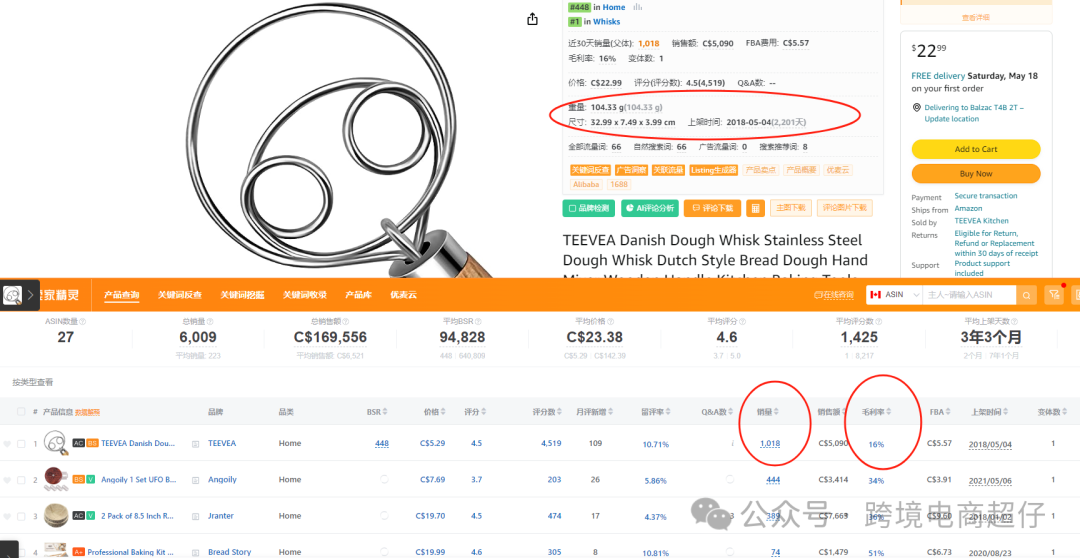The width and height of the screenshot is (1080, 558).
Task: Click the help icon beside 平均价格
Action: point(610,322)
